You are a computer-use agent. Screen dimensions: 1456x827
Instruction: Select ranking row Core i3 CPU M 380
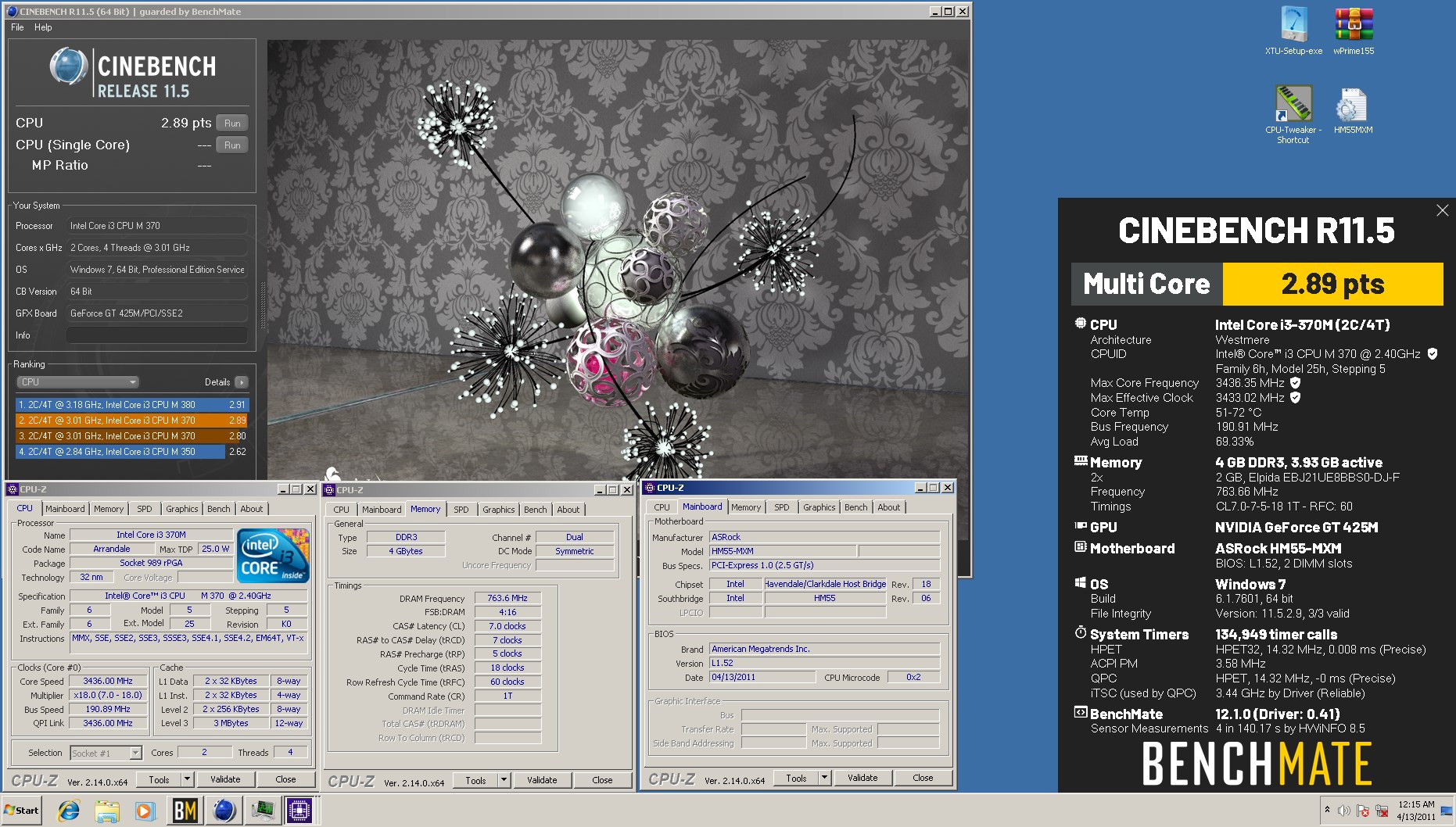[x=132, y=405]
